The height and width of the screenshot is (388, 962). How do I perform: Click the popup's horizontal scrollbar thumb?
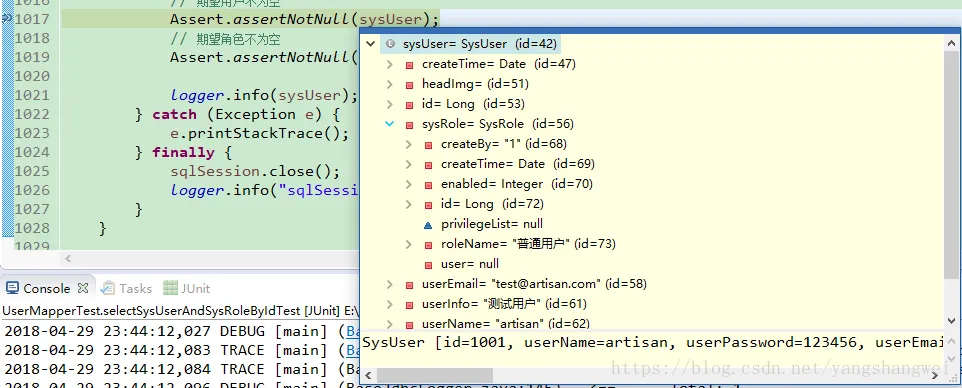[435, 375]
